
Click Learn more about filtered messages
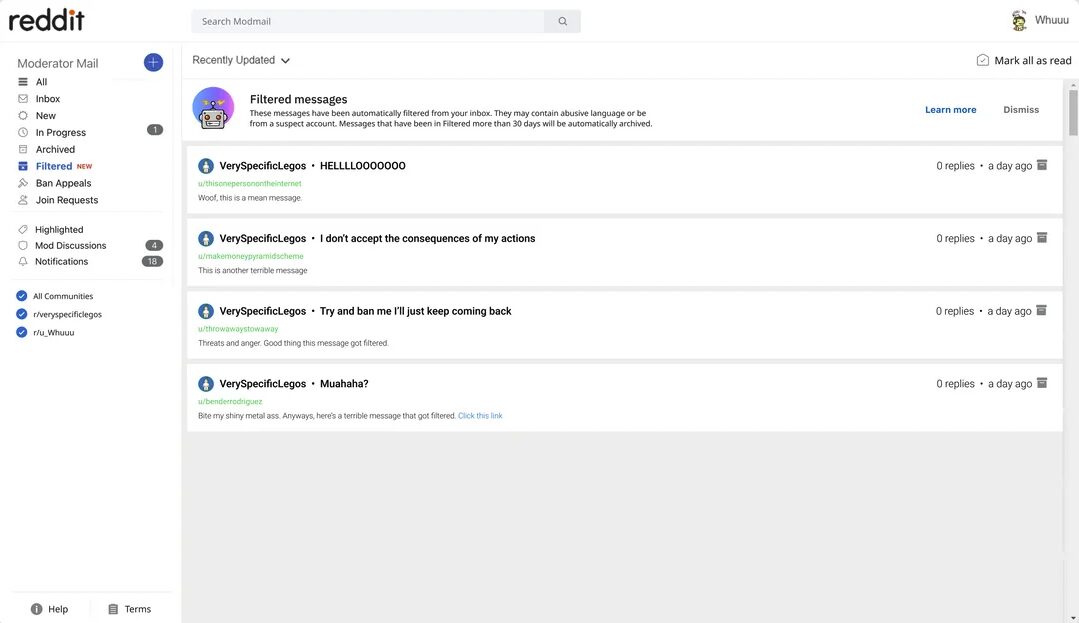[x=949, y=109]
